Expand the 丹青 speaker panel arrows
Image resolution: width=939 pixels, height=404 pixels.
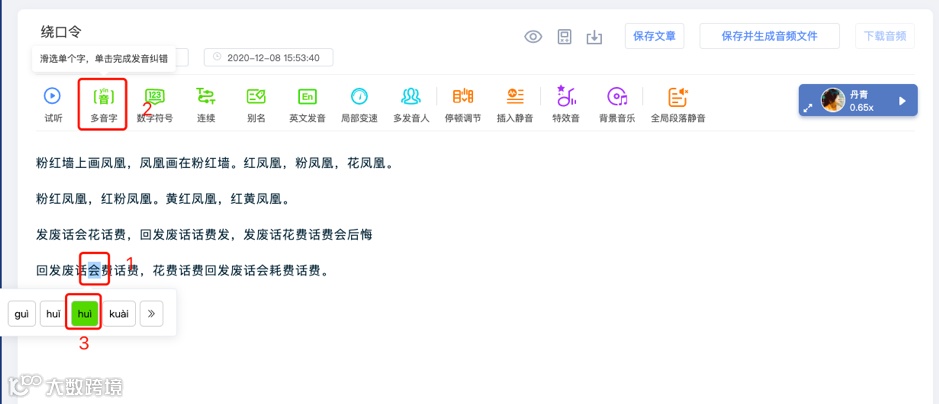tap(808, 108)
